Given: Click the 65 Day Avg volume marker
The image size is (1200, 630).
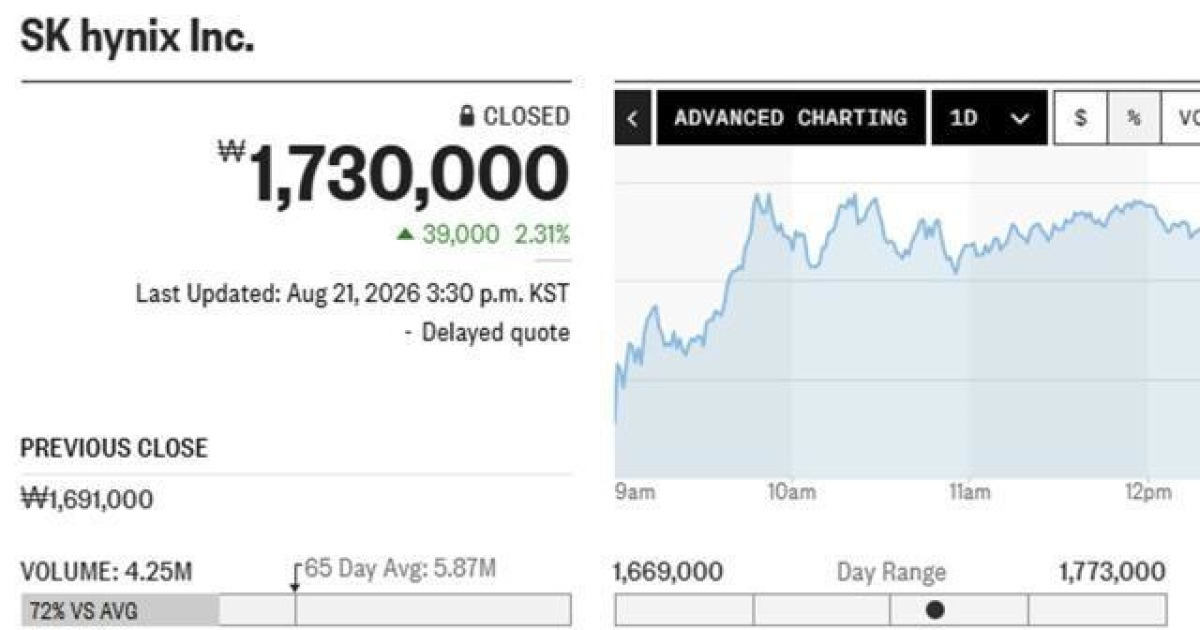Looking at the screenshot, I should (x=295, y=578).
